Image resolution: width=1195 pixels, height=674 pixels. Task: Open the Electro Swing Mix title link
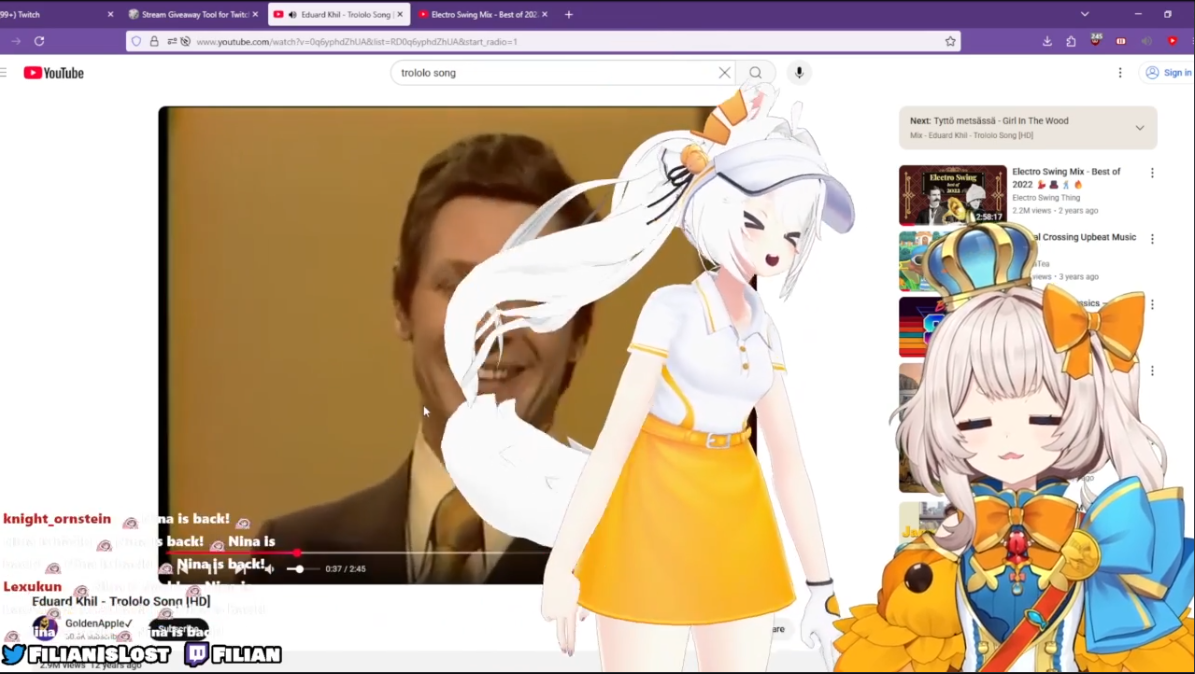[x=1066, y=178]
